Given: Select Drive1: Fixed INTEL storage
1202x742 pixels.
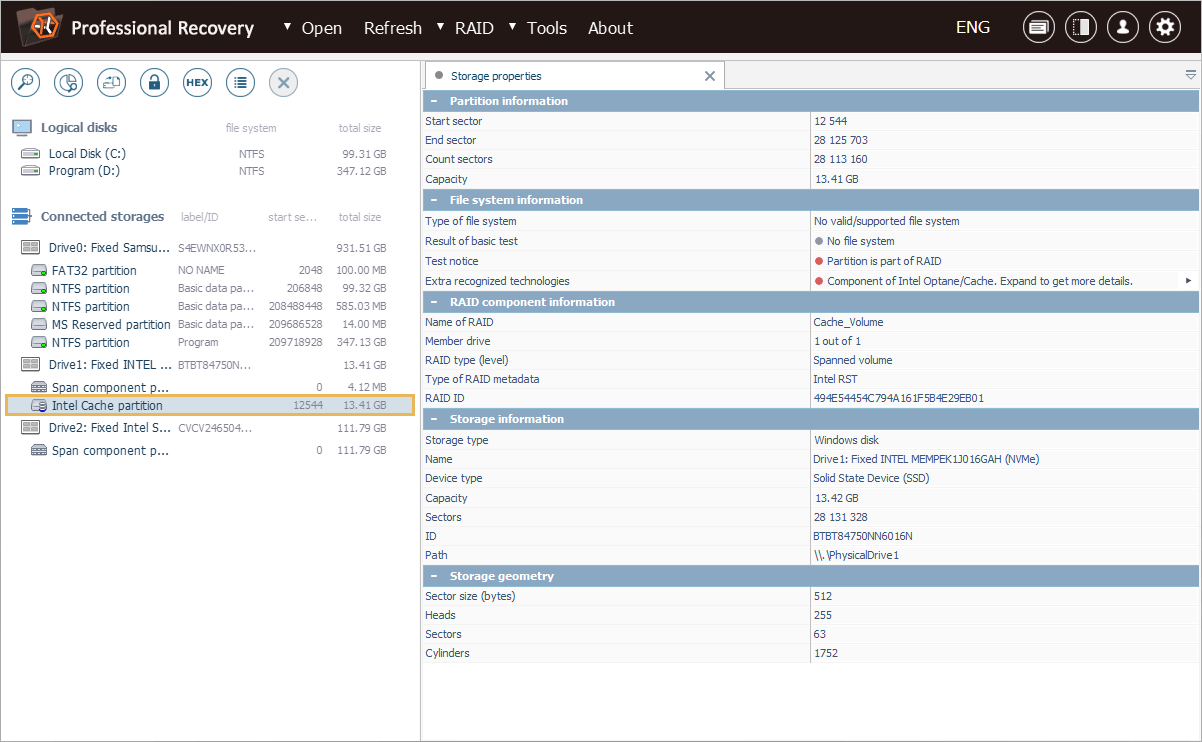Looking at the screenshot, I should [x=209, y=365].
